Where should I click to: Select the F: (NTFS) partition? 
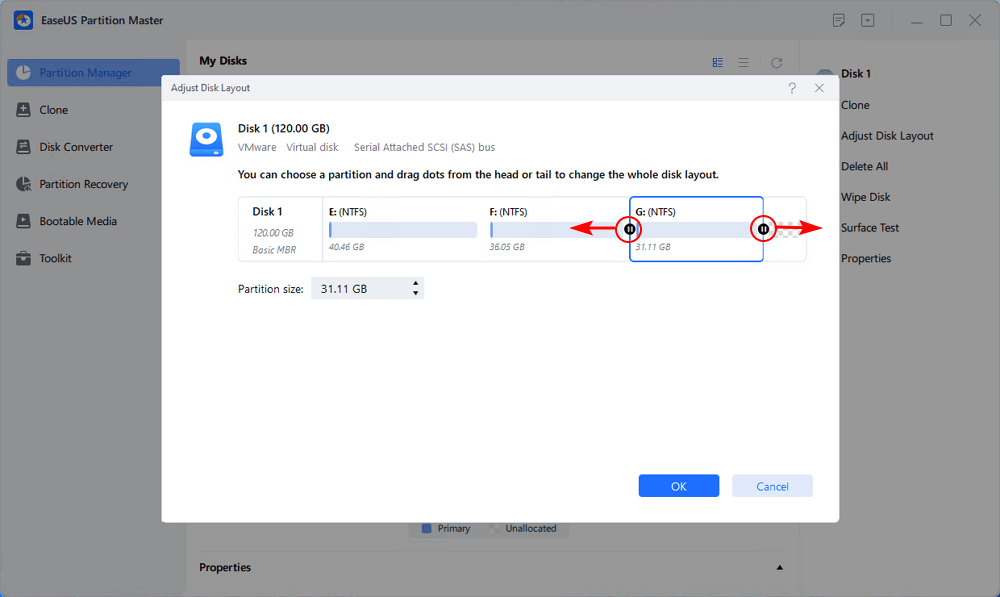click(x=556, y=229)
